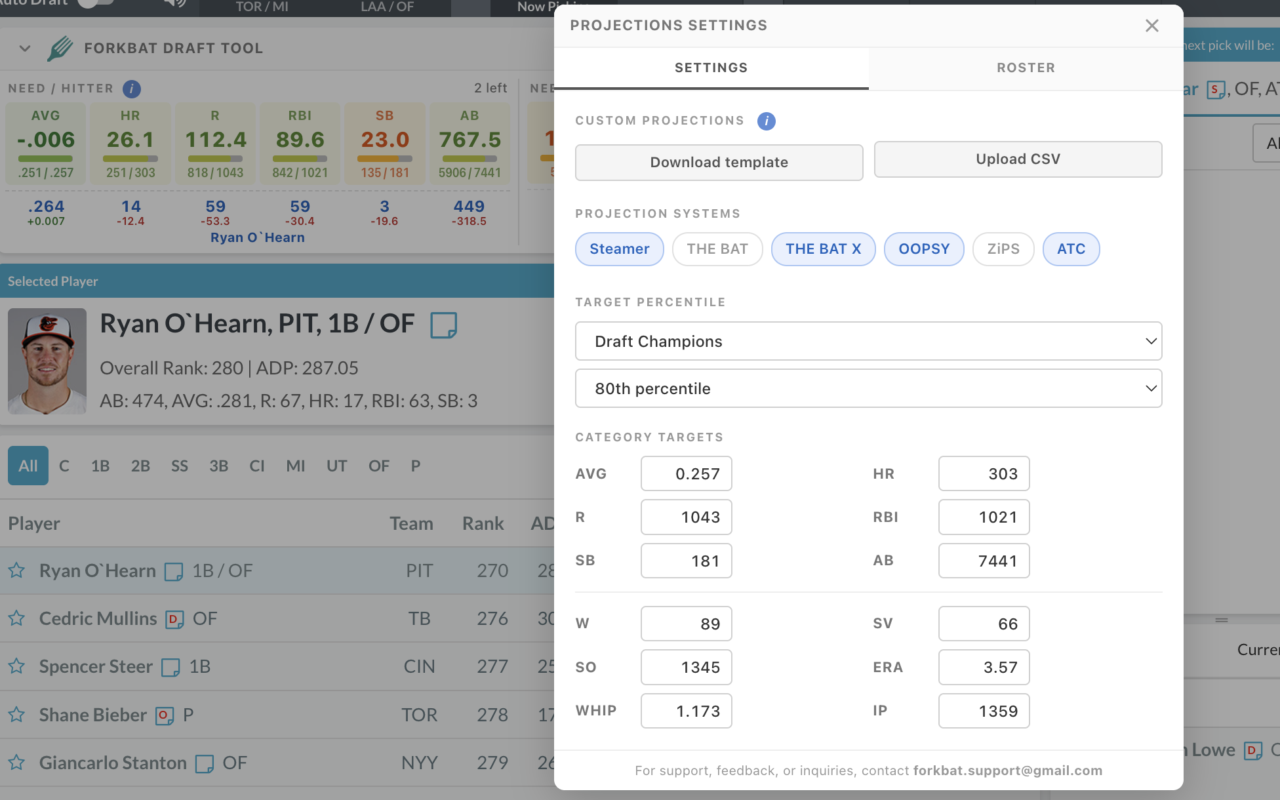Disable the OOPSY projection system
Viewport: 1280px width, 800px height.
(924, 249)
